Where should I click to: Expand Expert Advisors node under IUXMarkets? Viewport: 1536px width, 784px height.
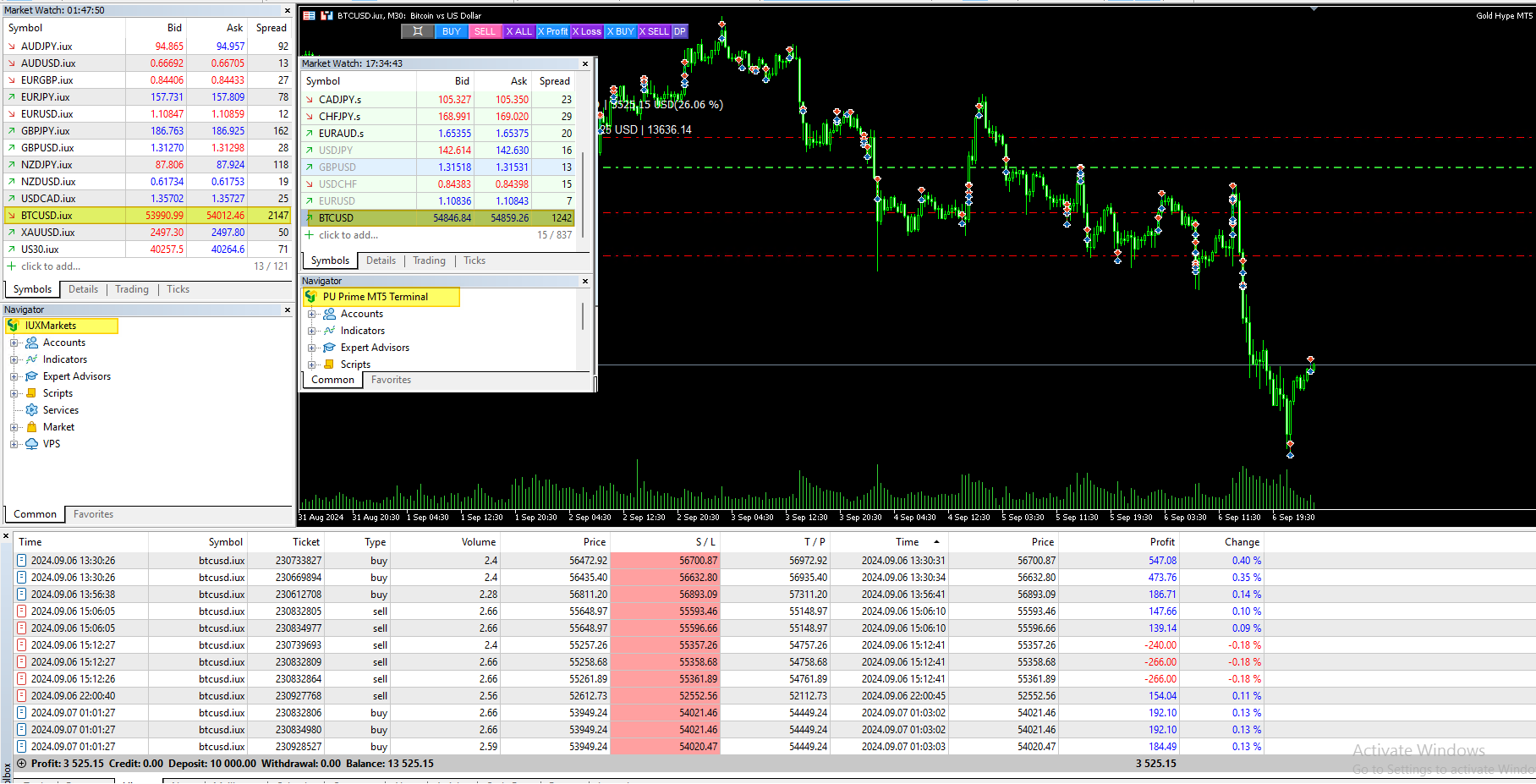click(14, 376)
